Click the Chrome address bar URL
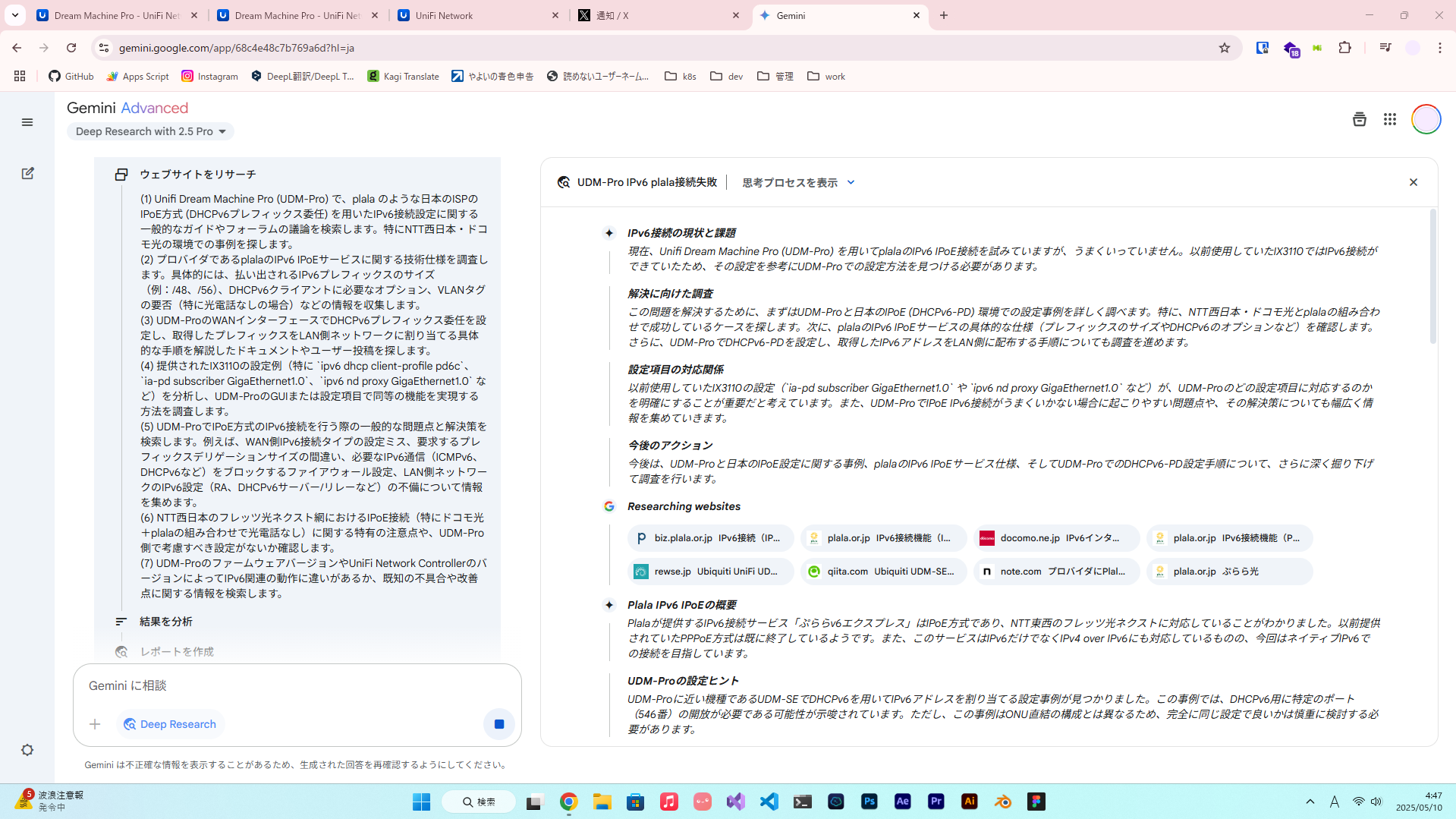This screenshot has height=819, width=1456. pos(237,48)
